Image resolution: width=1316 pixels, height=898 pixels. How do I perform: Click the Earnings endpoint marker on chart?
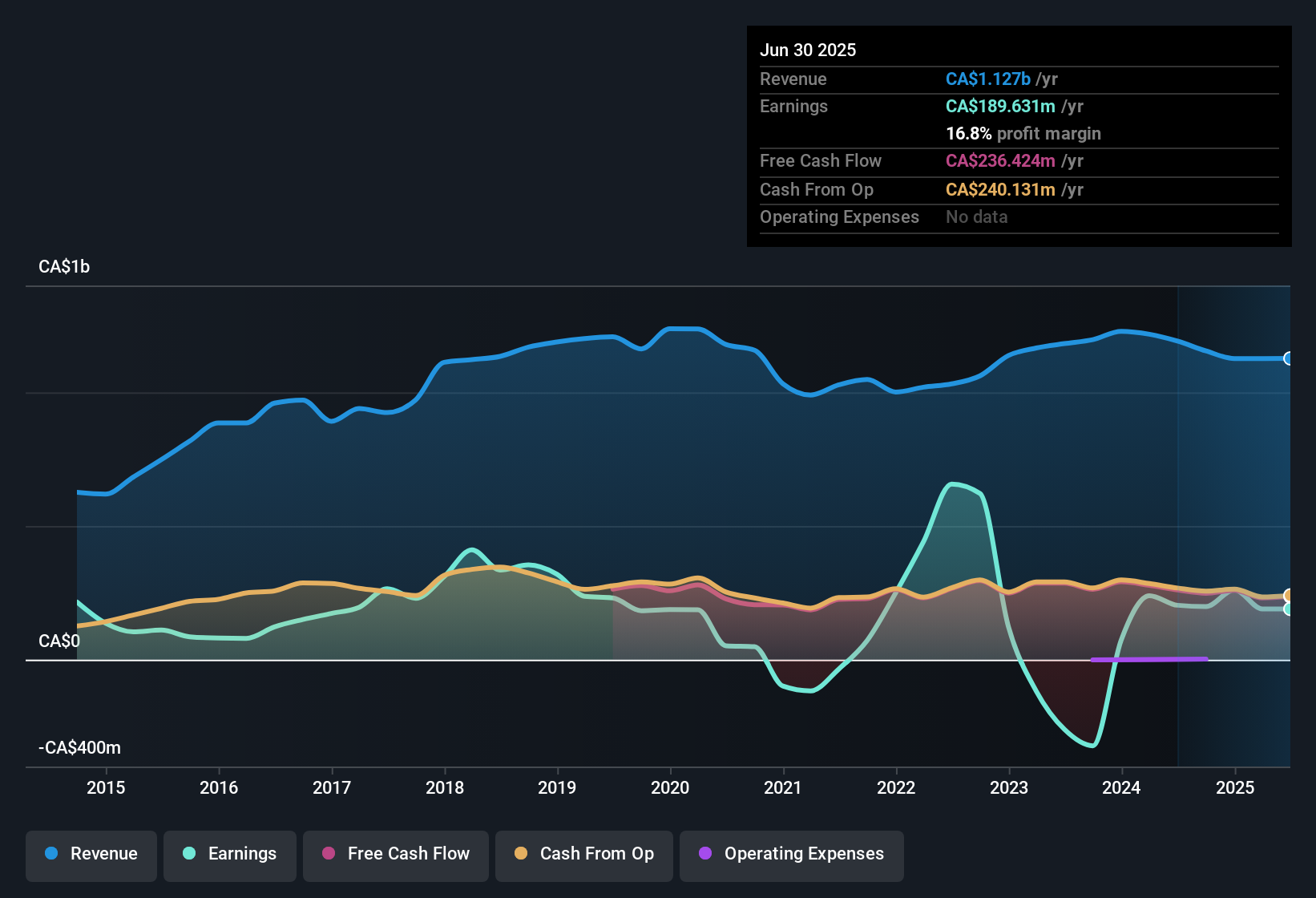pos(1288,609)
